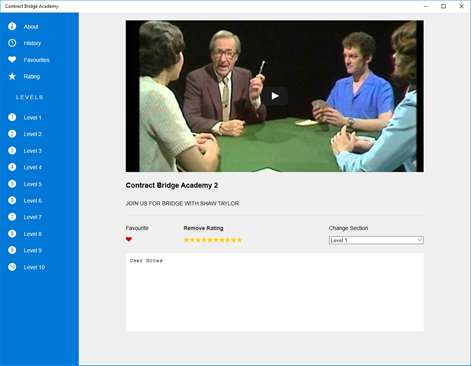This screenshot has height=366, width=471.
Task: Click inside the User Notes text area
Action: pos(275,292)
